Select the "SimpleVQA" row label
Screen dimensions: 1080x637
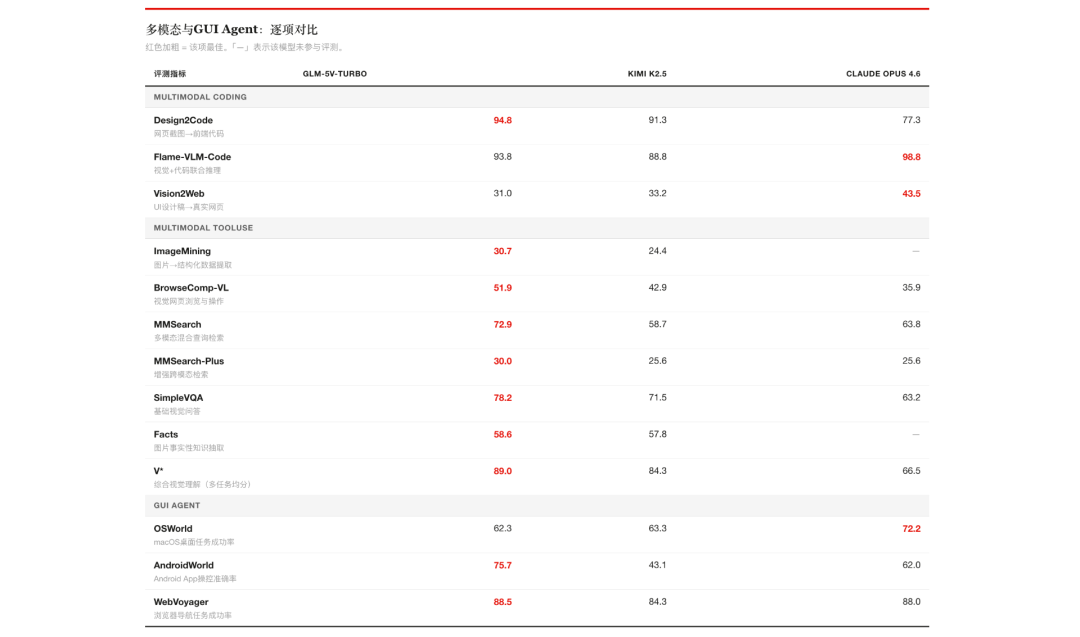pyautogui.click(x=178, y=397)
